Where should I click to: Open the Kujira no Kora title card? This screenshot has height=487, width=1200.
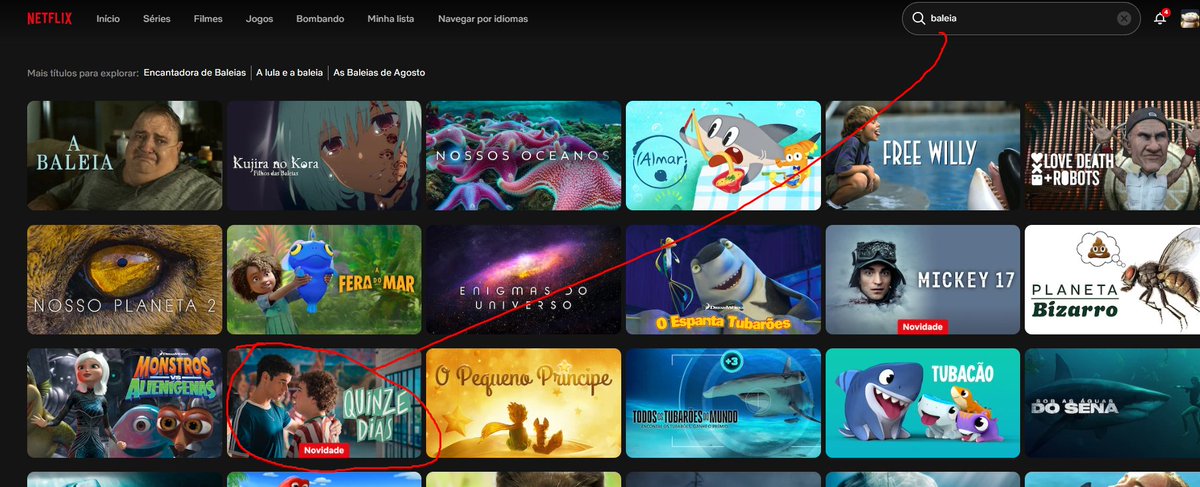pyautogui.click(x=324, y=155)
